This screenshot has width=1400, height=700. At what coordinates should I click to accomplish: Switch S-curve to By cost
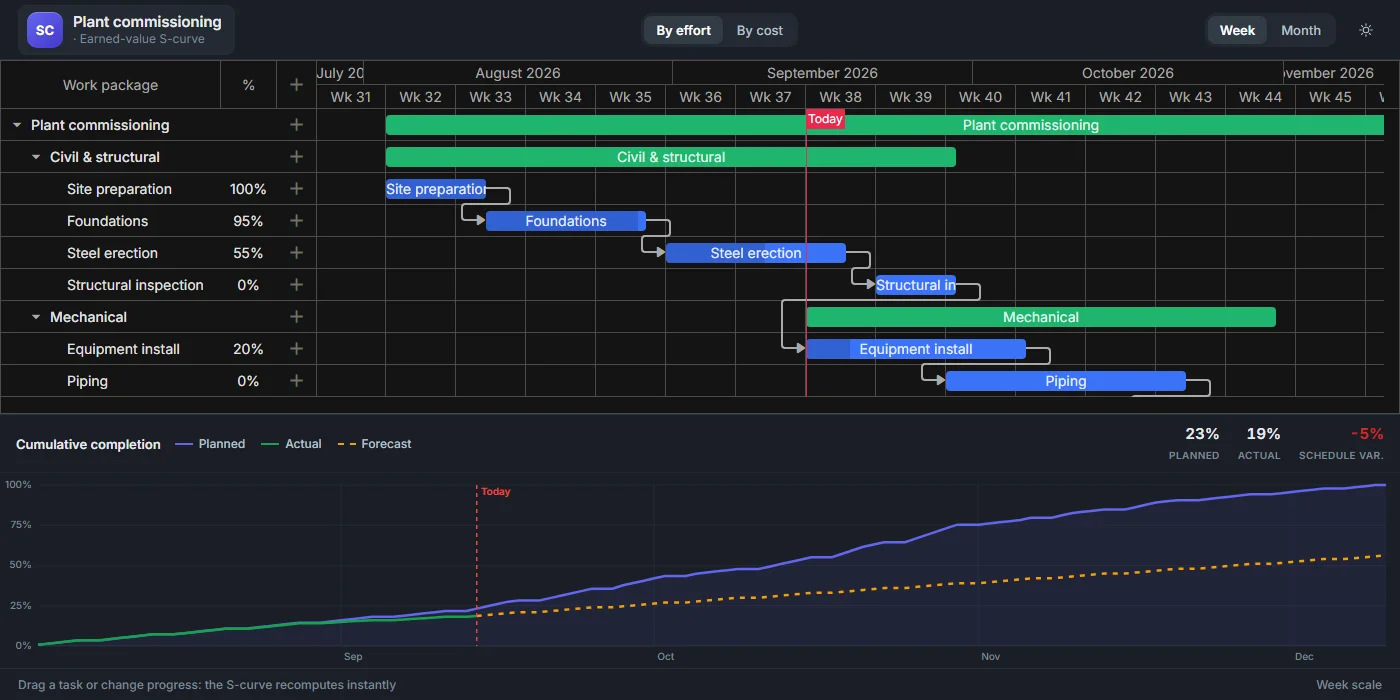760,30
